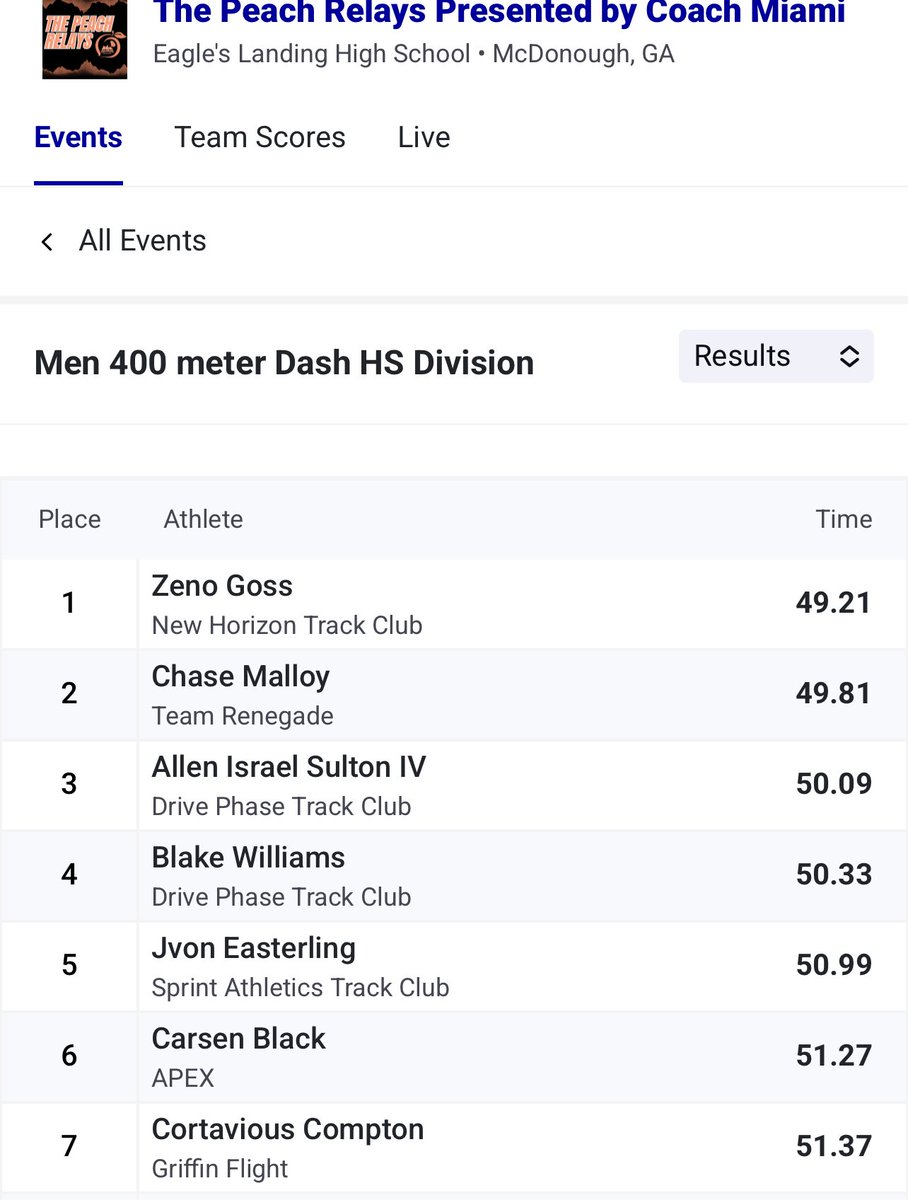
Task: Tap the back chevron beside All Events
Action: [x=46, y=241]
